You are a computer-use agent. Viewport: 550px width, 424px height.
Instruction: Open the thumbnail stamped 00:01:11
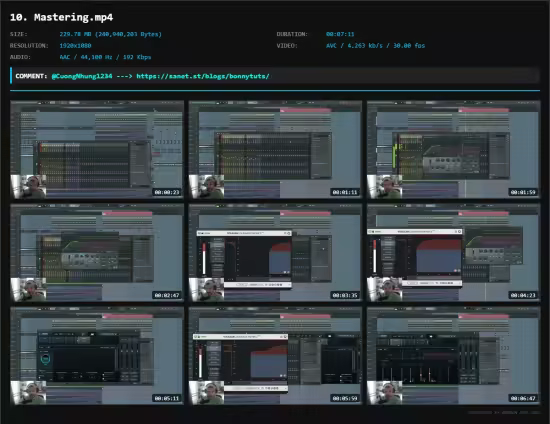pyautogui.click(x=275, y=150)
